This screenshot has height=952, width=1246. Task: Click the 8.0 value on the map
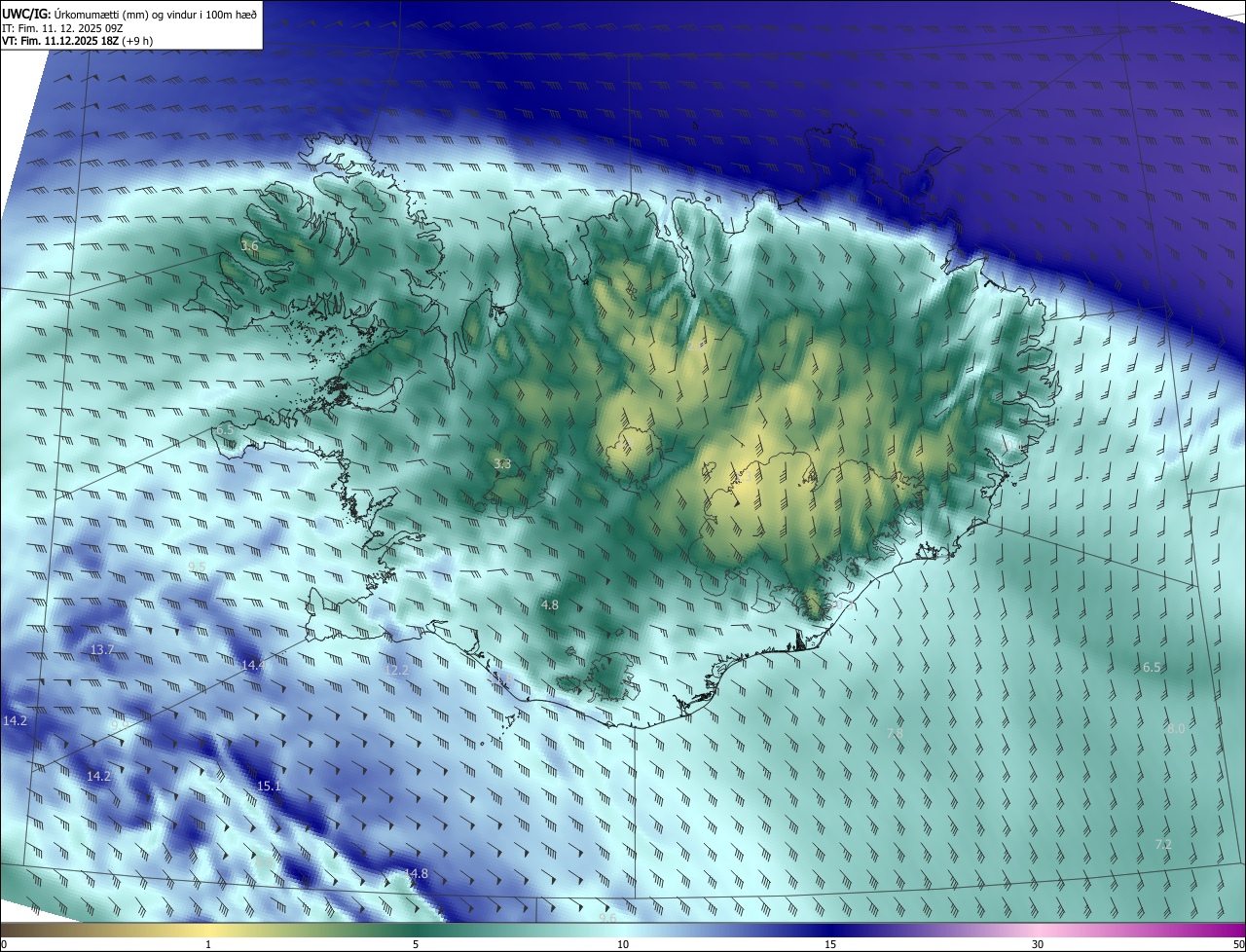click(x=1176, y=729)
